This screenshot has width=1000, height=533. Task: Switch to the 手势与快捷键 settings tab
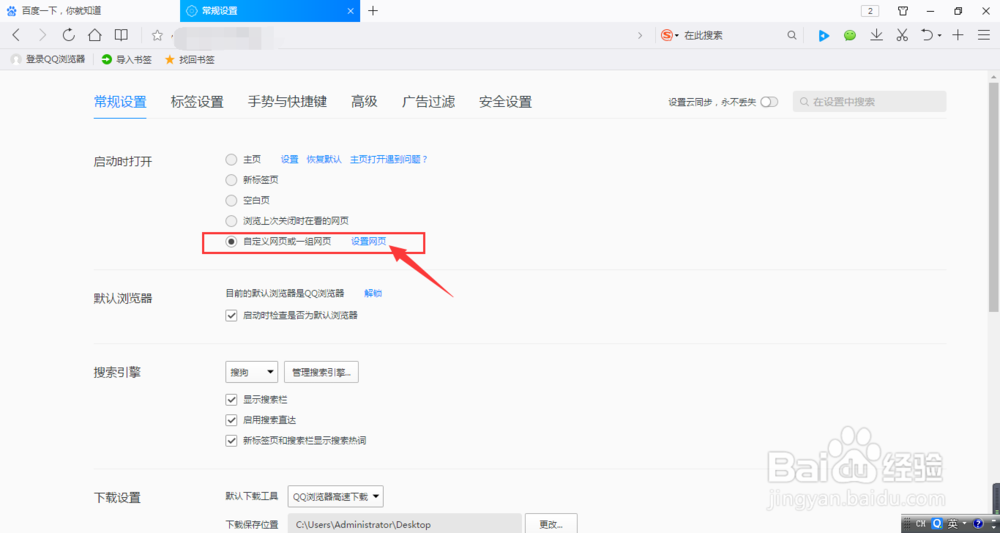click(x=287, y=102)
